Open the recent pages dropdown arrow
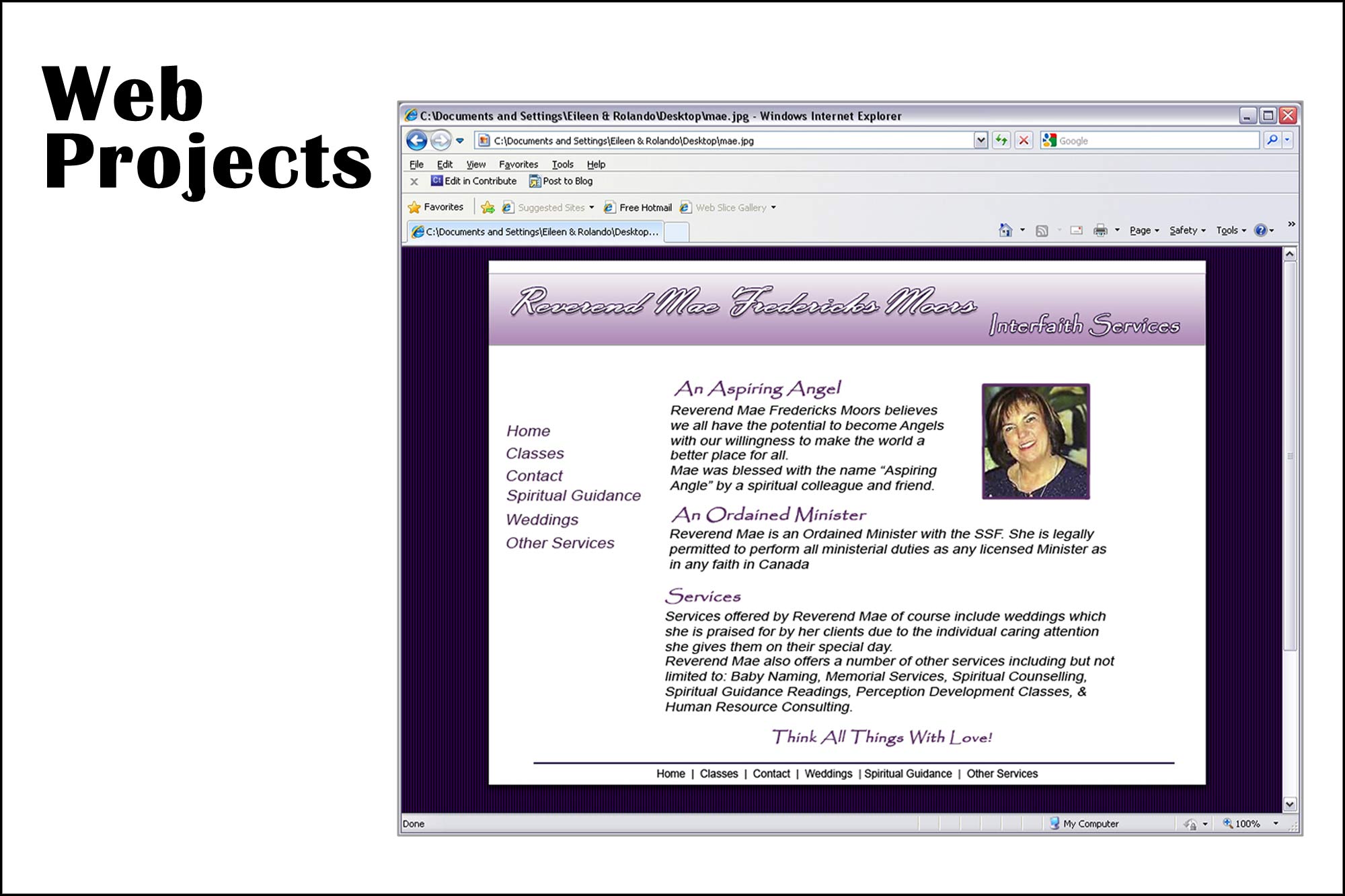The height and width of the screenshot is (896, 1345). pos(460,140)
